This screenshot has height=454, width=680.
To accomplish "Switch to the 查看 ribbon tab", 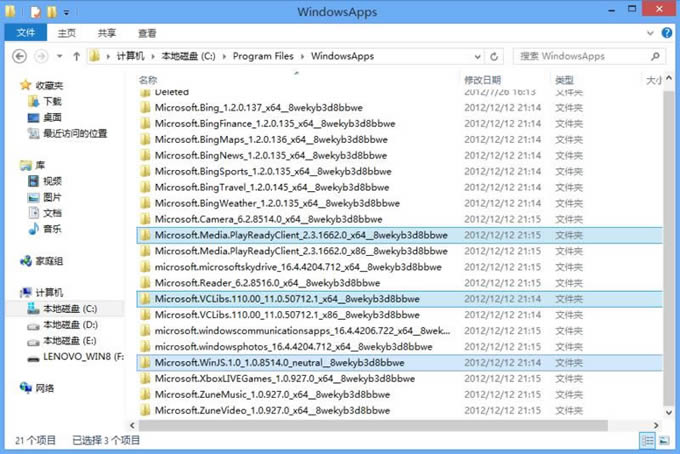I will tap(147, 33).
